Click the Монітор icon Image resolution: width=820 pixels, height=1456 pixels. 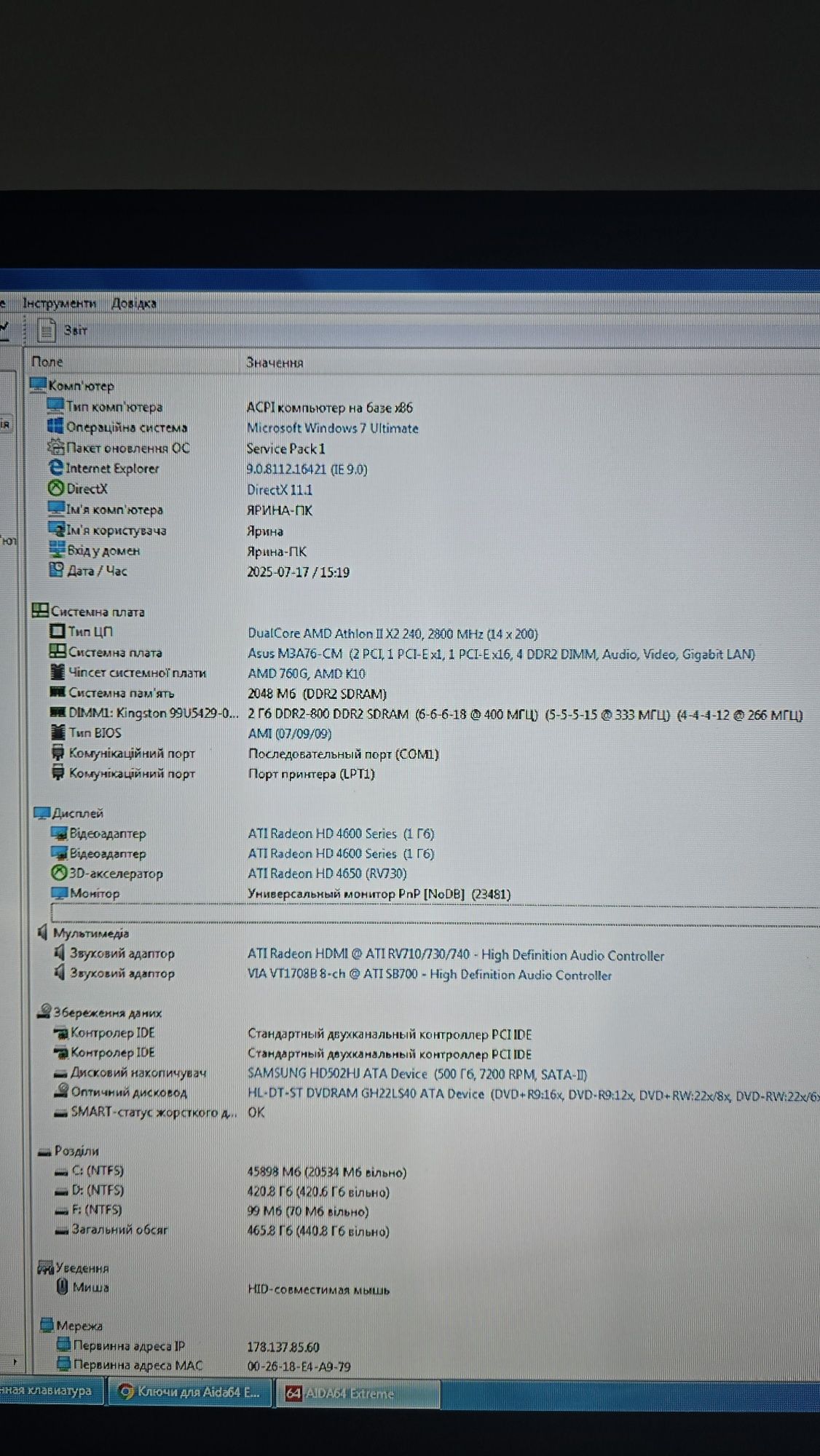pos(59,893)
